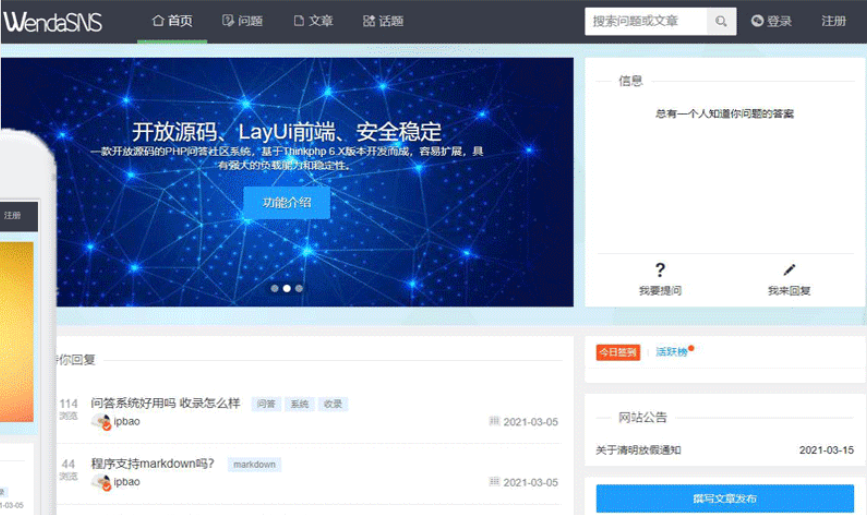Click the 2021-03-15 announcement date
The image size is (867, 515).
click(826, 450)
